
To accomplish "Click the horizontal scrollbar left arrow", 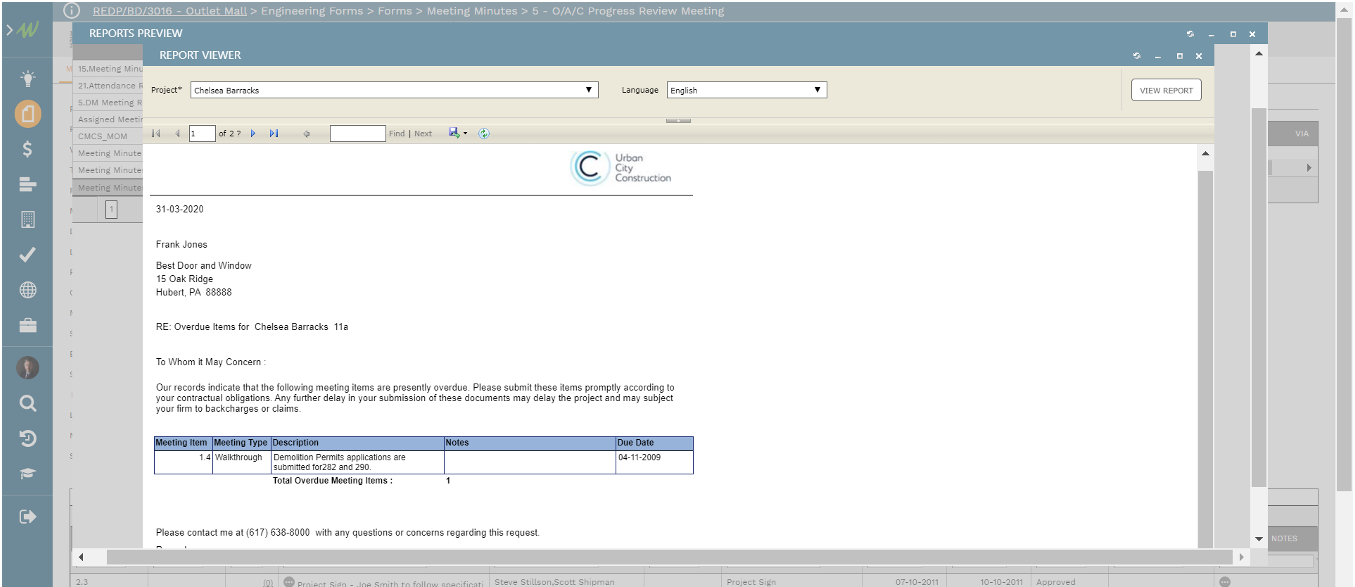I will (80, 557).
